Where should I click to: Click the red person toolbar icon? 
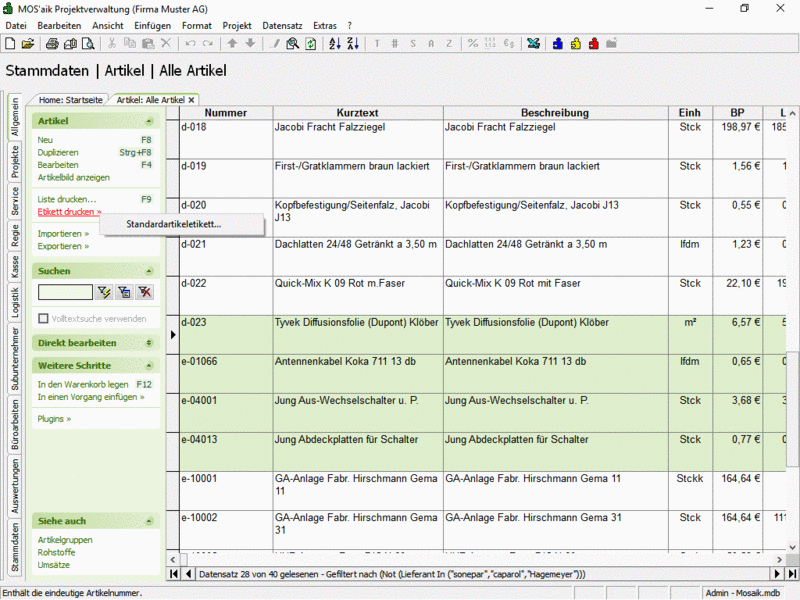(593, 44)
